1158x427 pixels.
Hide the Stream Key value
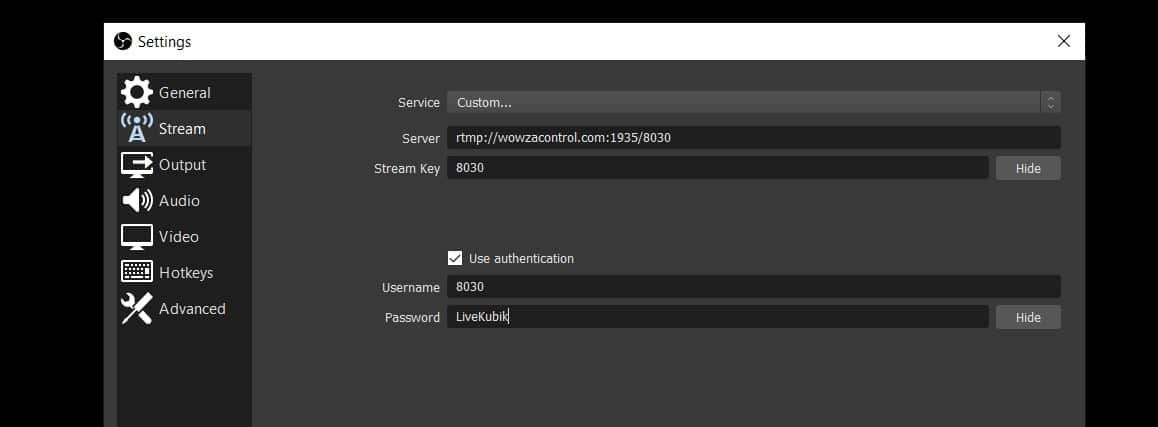[x=1028, y=168]
